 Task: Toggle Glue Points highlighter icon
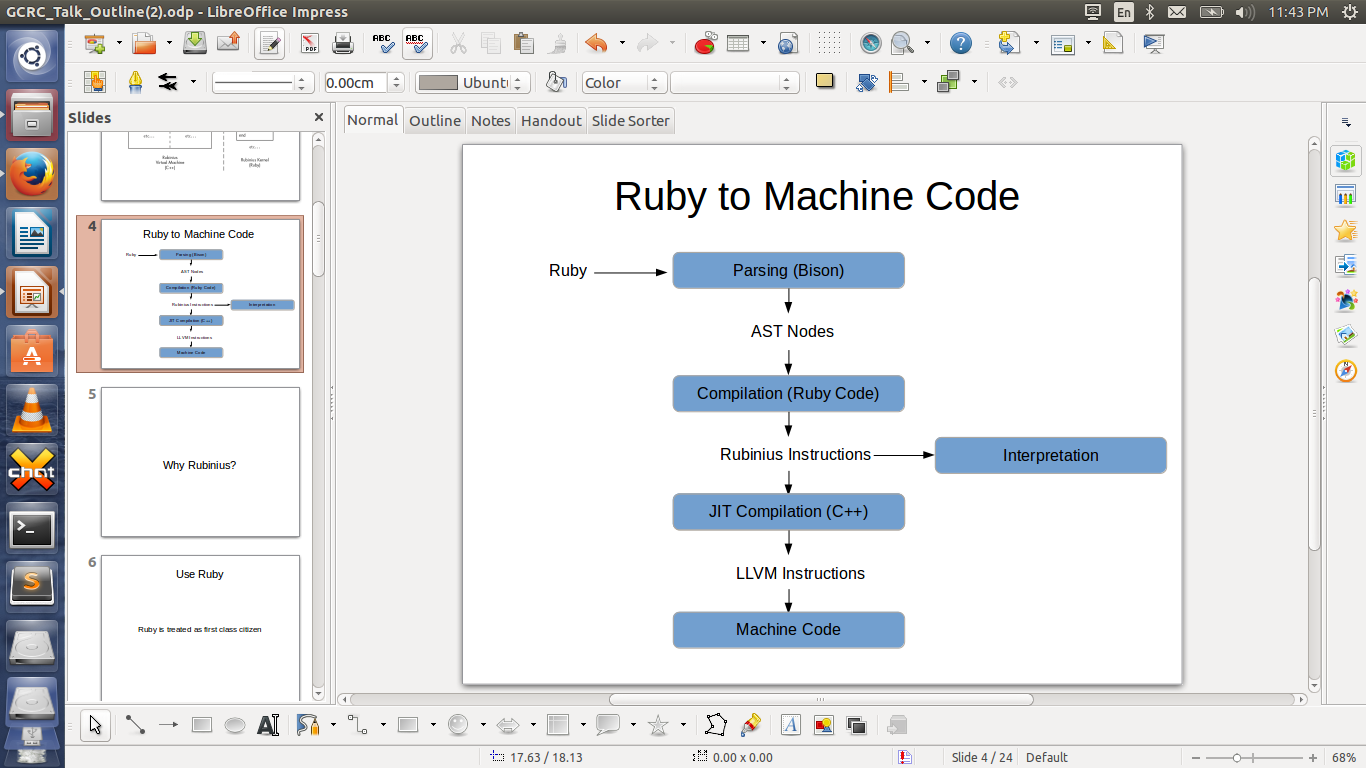[x=751, y=725]
